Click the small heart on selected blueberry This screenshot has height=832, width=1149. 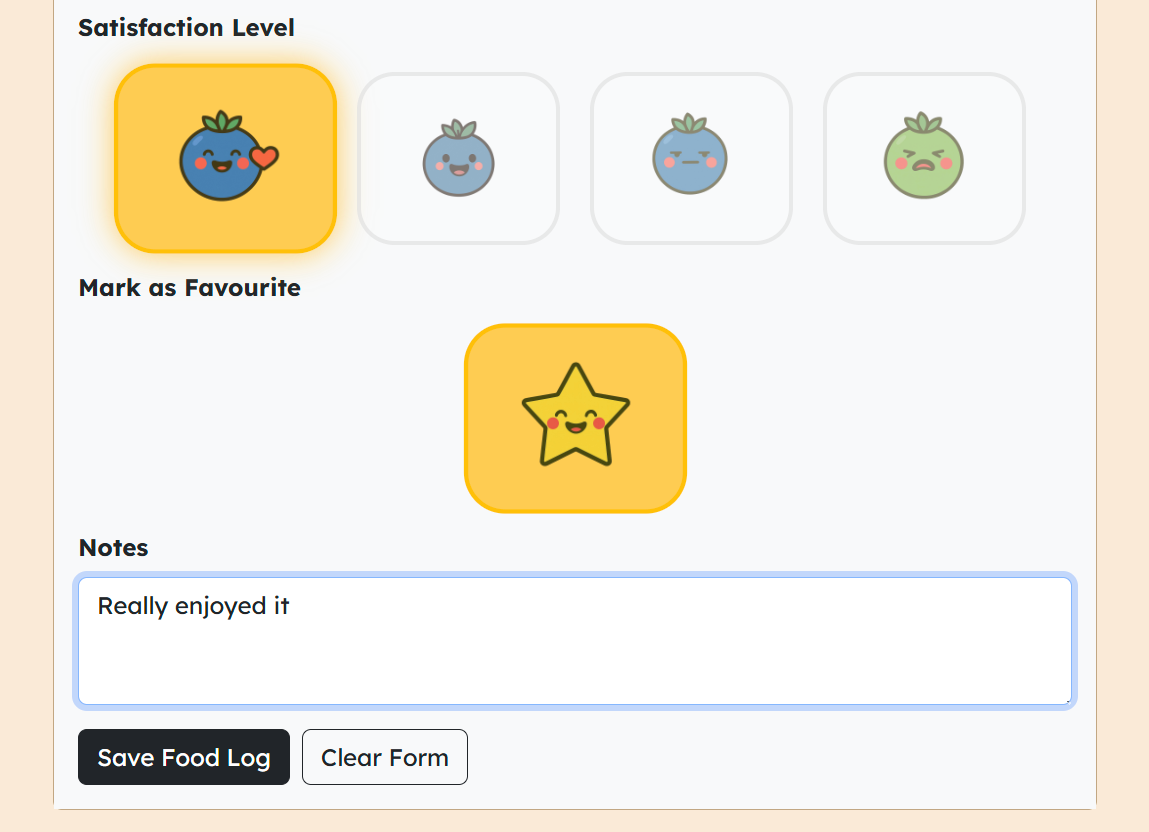click(x=265, y=157)
